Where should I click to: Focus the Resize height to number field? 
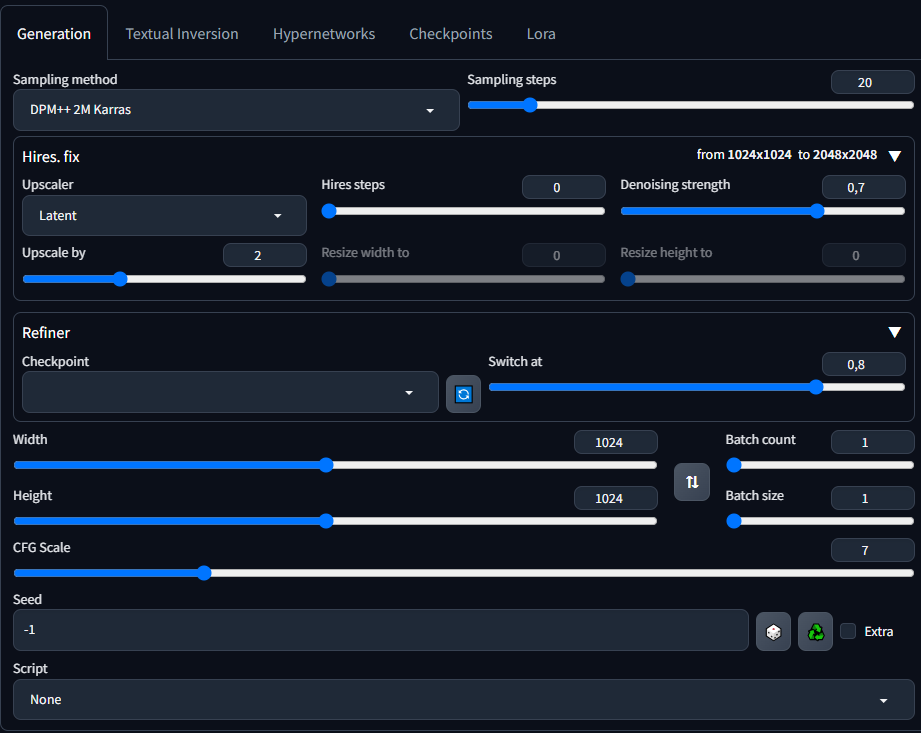863,255
